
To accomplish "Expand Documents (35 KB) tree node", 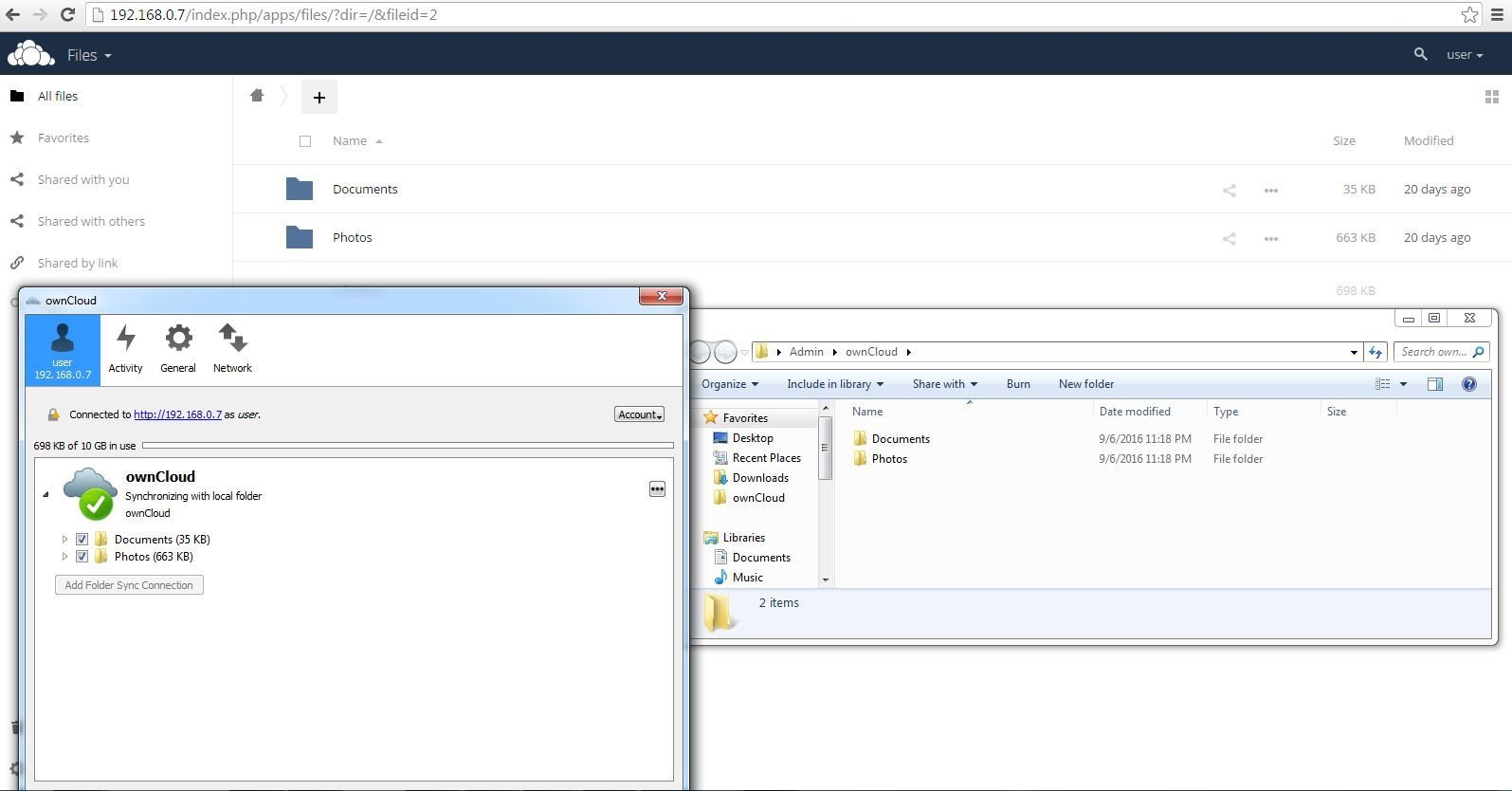I will (x=64, y=540).
